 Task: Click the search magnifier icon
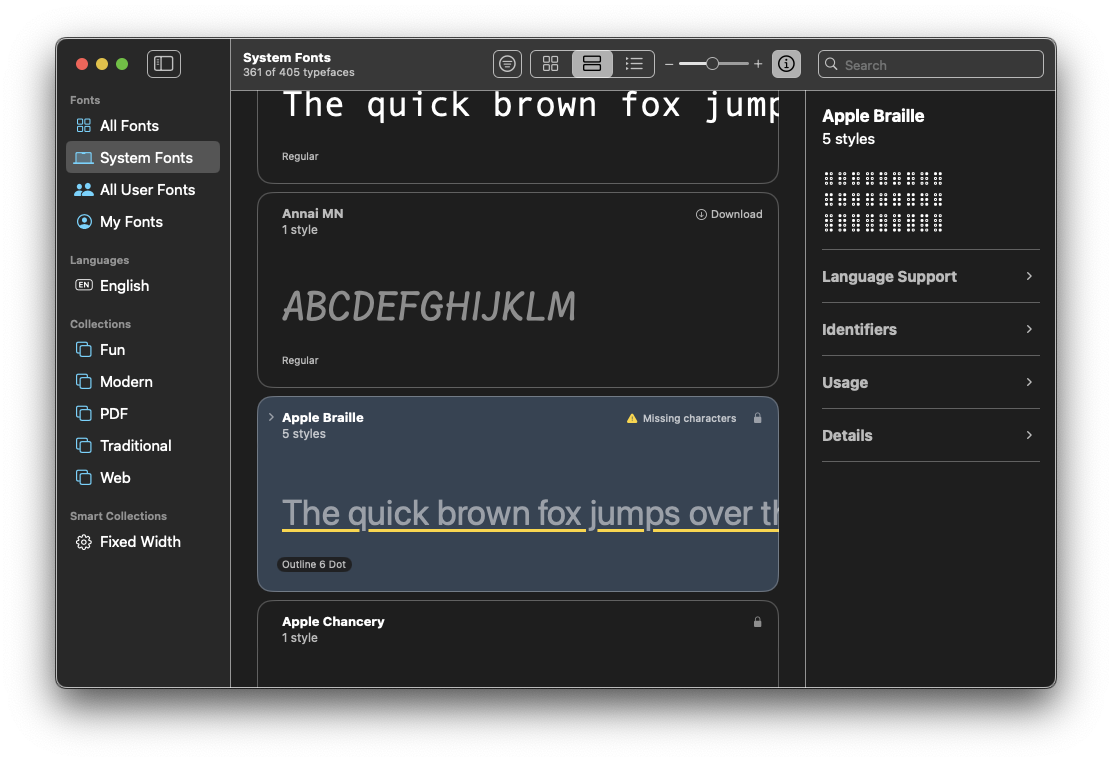831,64
